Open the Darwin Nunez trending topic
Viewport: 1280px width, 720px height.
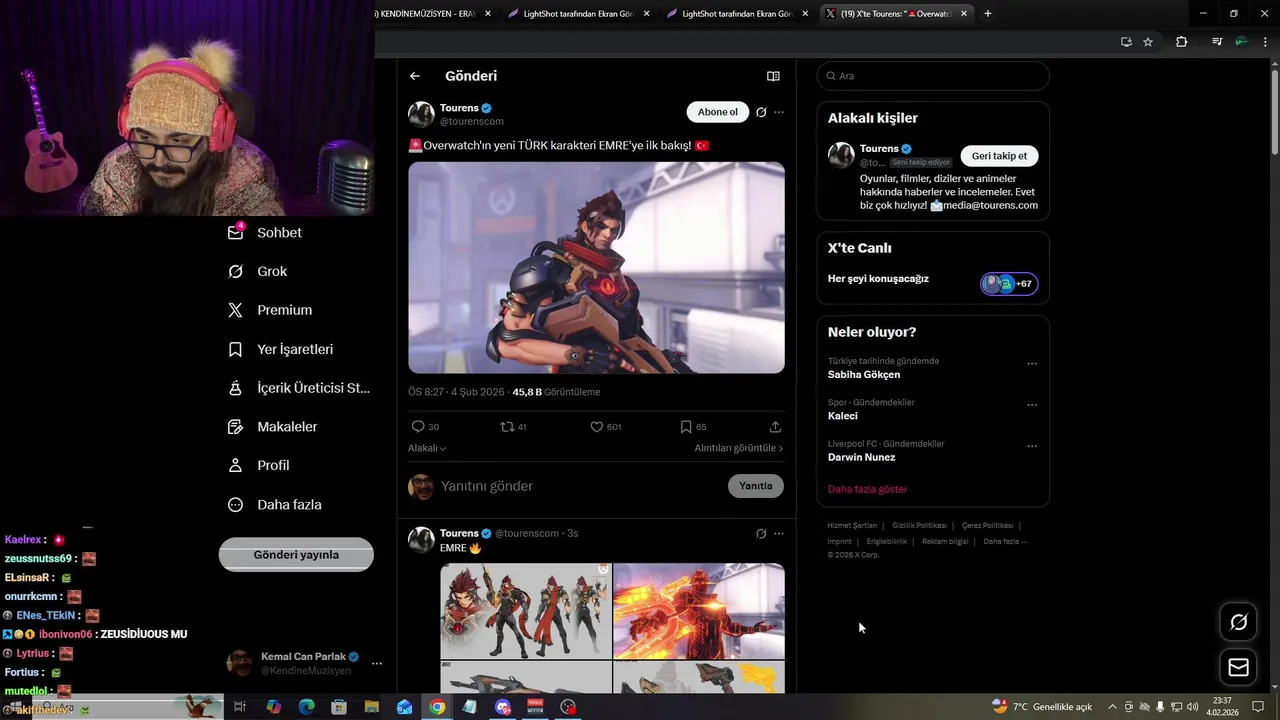click(x=861, y=458)
